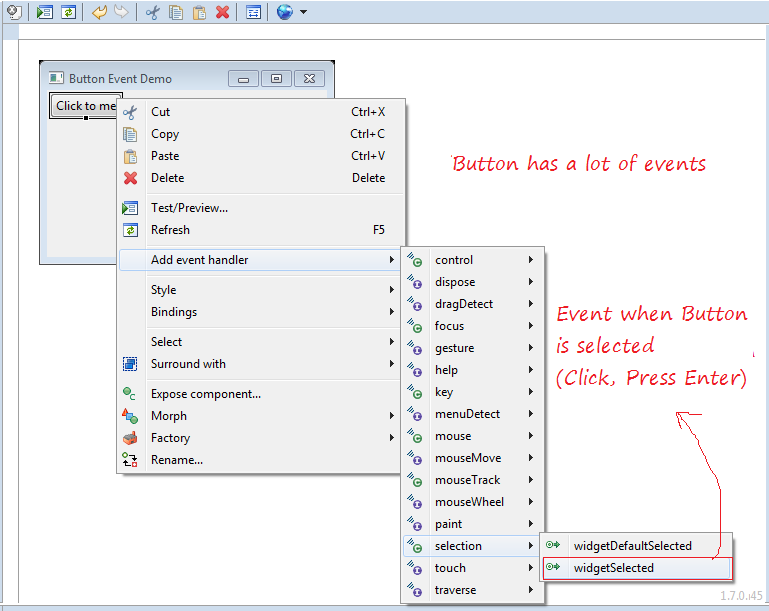Open the paint event submenu
Viewport: 769px width, 611px height.
pos(473,524)
